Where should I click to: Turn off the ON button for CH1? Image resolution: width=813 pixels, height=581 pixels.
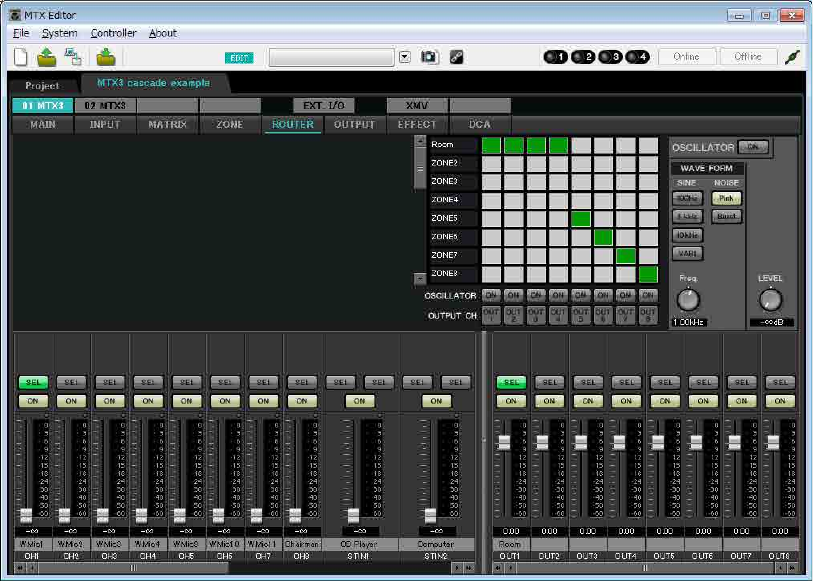[x=31, y=401]
